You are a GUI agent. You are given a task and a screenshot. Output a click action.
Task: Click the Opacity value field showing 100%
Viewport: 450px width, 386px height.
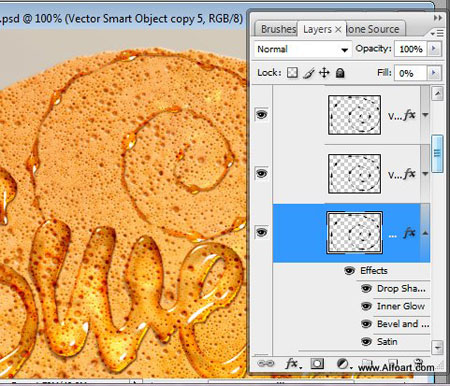(411, 49)
